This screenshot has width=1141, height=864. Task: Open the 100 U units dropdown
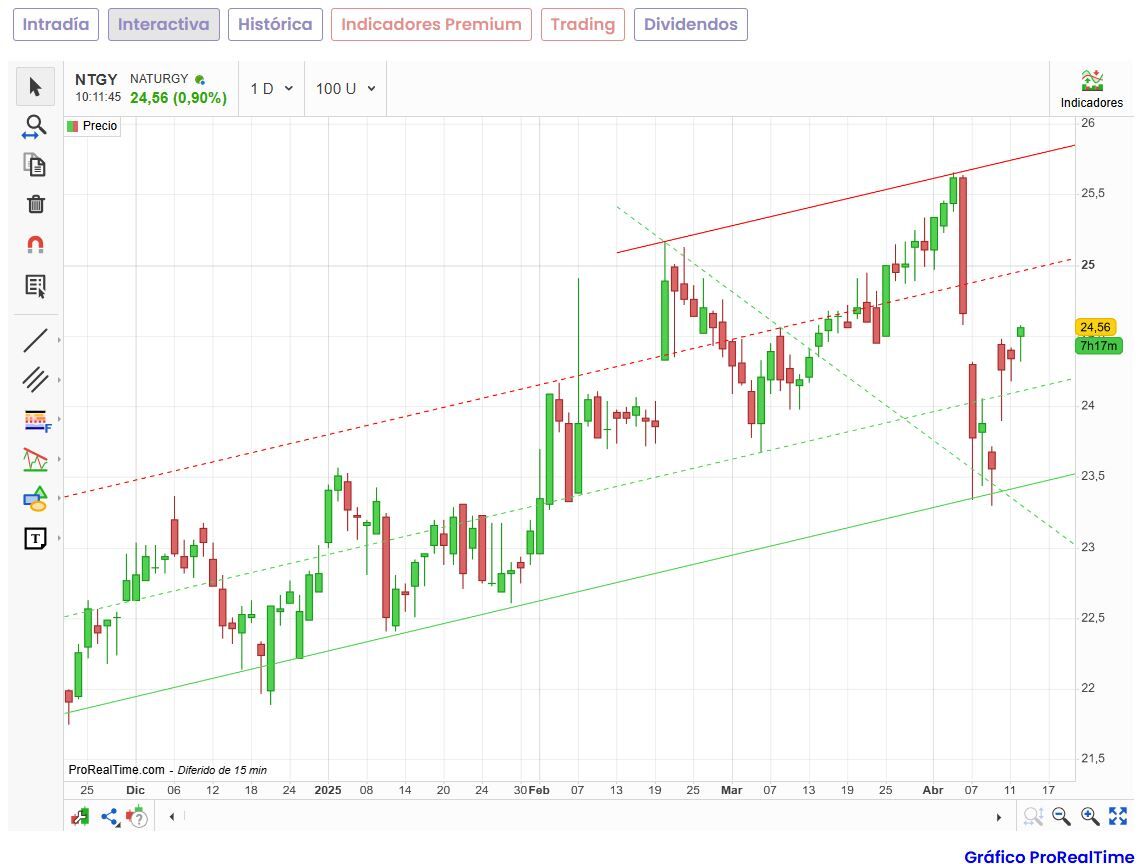(x=345, y=89)
